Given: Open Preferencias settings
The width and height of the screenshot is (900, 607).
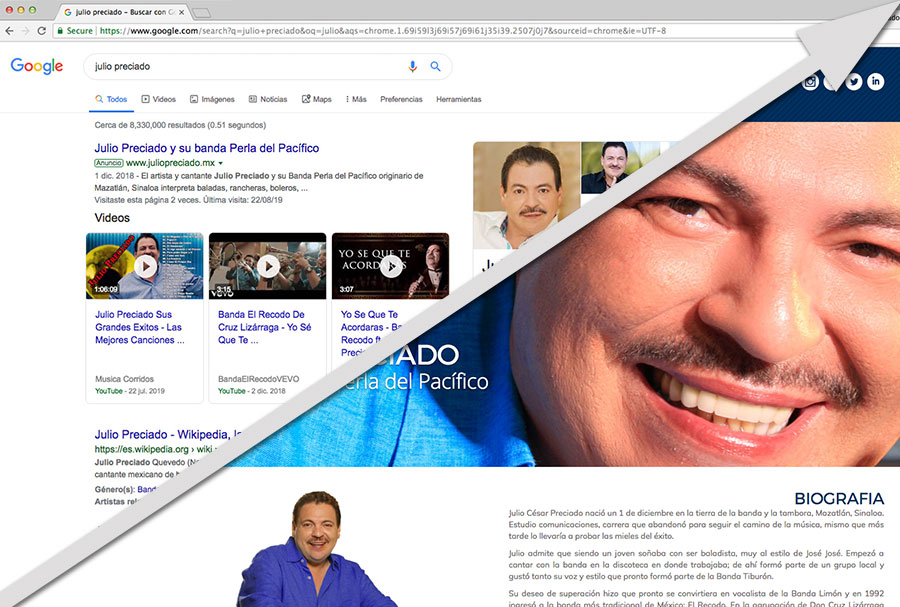Looking at the screenshot, I should (401, 99).
